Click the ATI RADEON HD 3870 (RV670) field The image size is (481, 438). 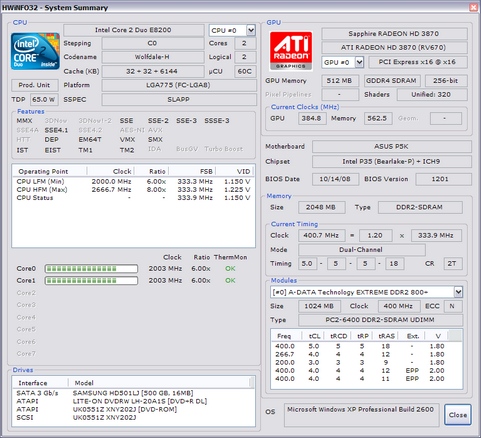coord(394,47)
